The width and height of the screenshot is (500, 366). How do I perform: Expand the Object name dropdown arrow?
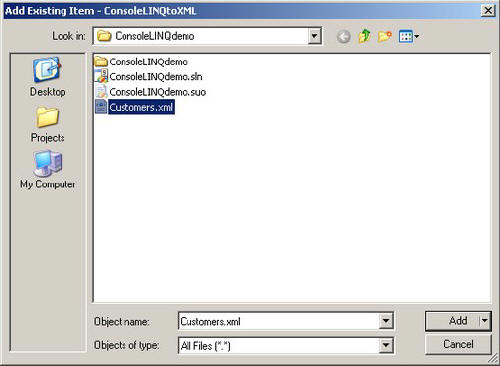(x=385, y=321)
